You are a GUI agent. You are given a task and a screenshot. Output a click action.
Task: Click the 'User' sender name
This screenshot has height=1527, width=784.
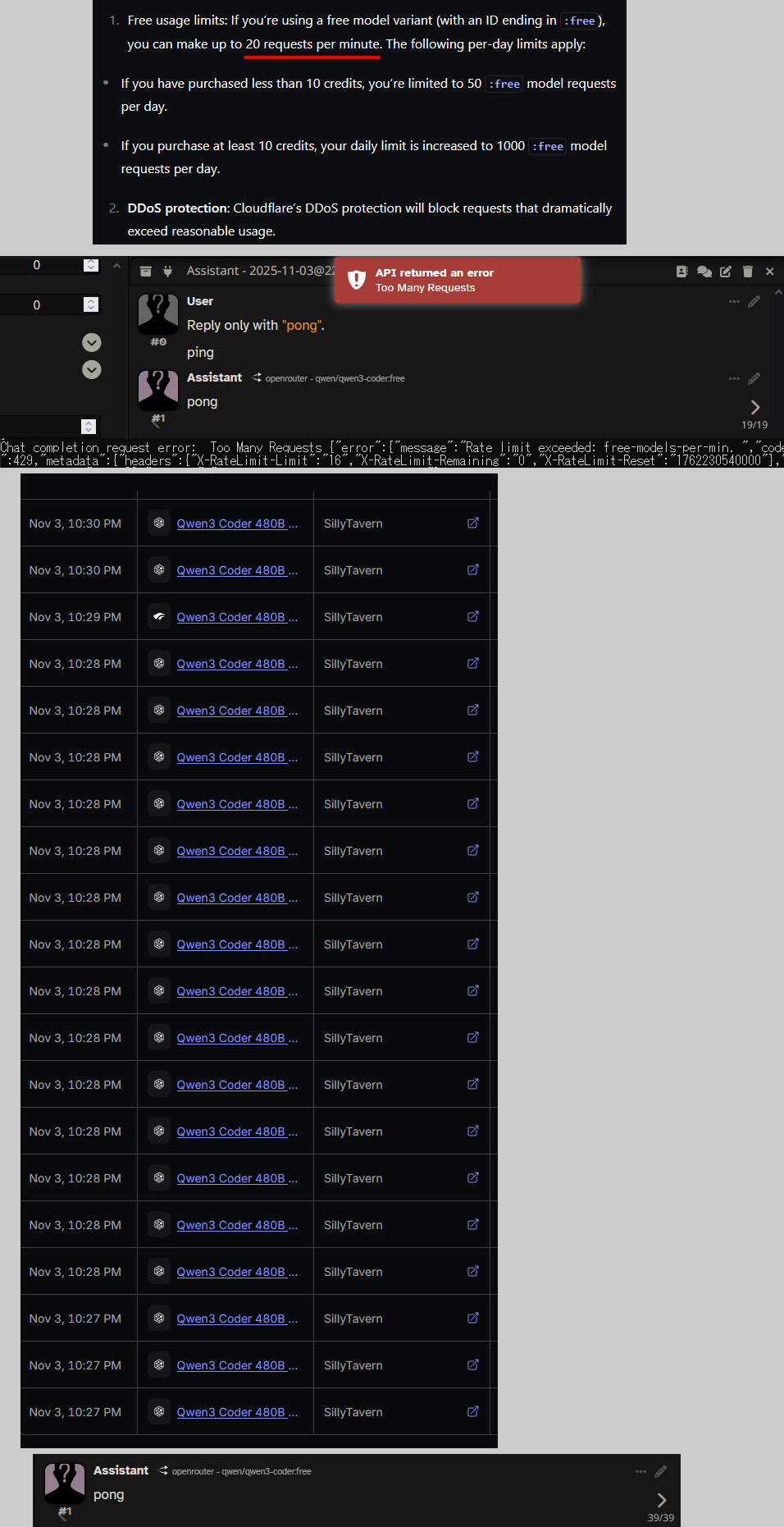pos(200,301)
